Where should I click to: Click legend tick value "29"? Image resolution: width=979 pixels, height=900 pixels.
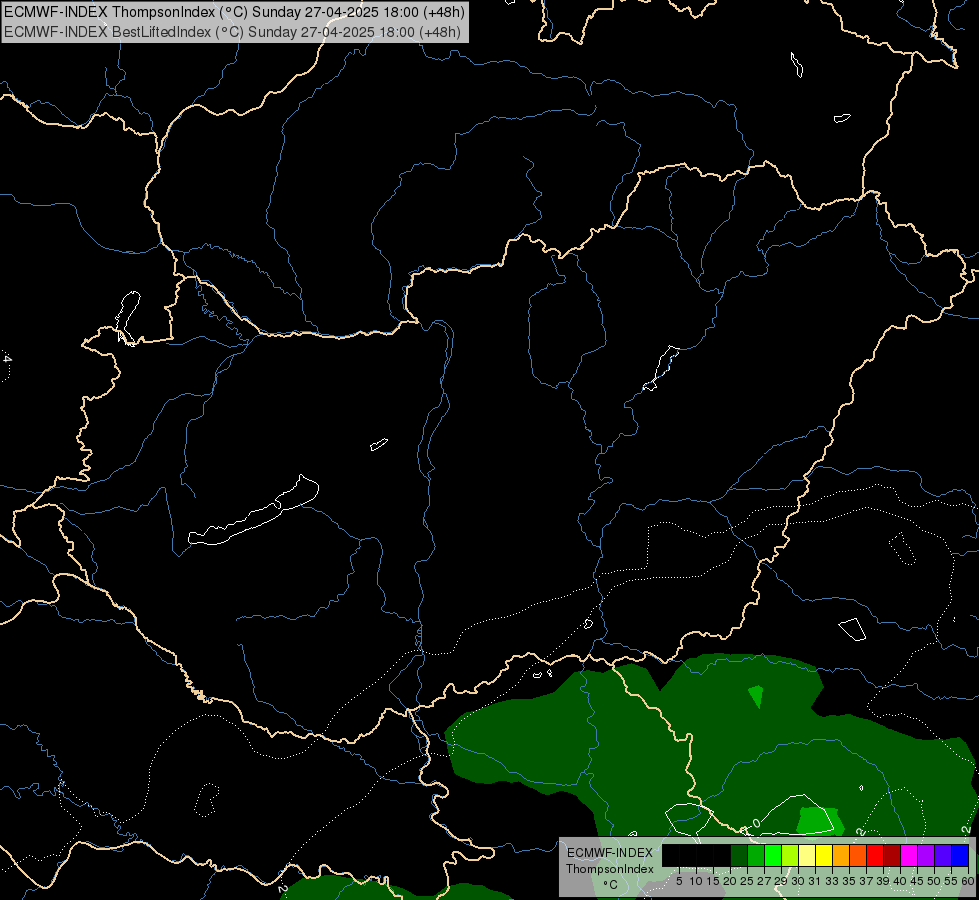(x=781, y=881)
